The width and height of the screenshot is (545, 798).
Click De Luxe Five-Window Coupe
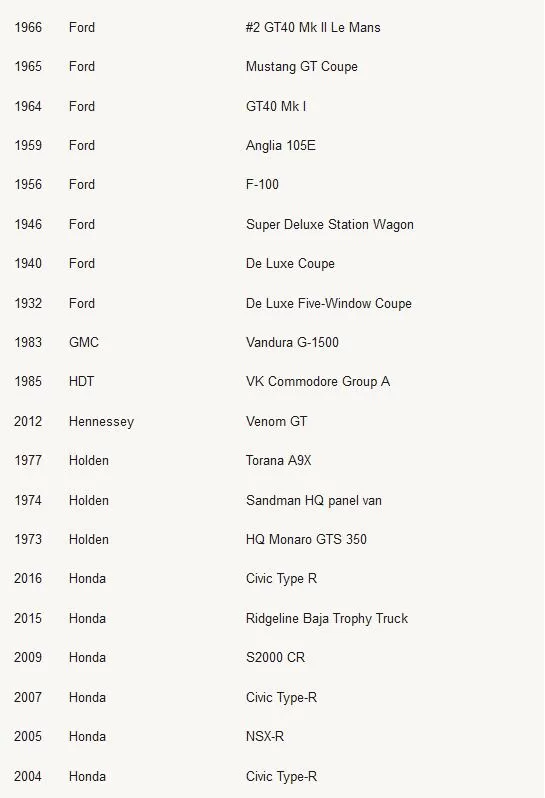tap(329, 303)
